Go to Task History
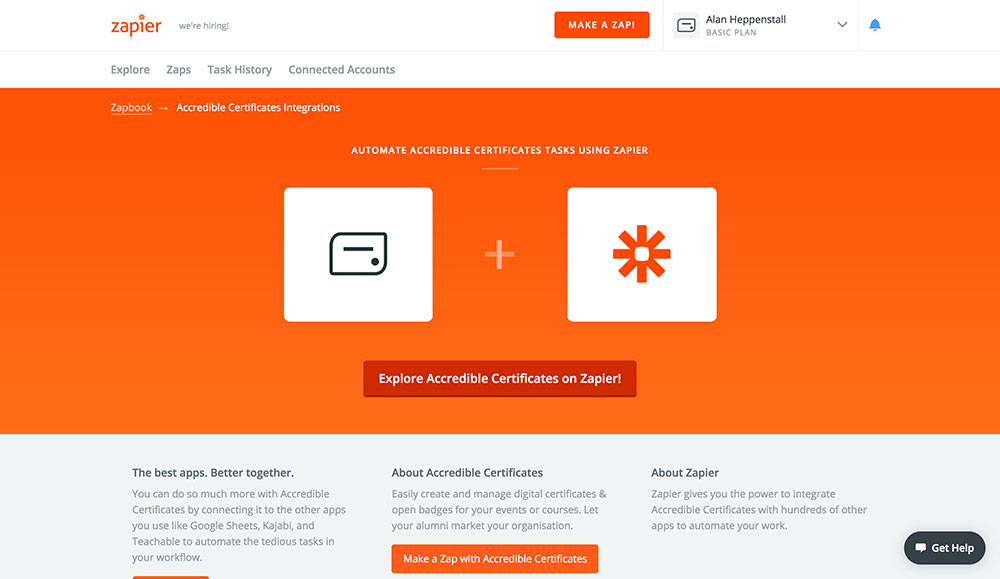The image size is (1000, 579). coord(239,70)
